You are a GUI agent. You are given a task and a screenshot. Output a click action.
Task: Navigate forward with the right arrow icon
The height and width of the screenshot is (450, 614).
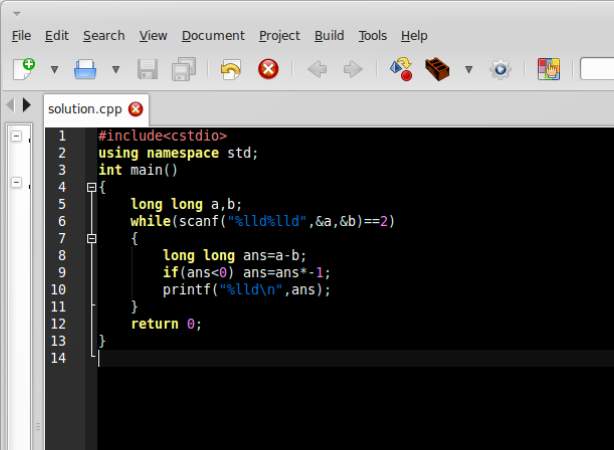(x=353, y=69)
